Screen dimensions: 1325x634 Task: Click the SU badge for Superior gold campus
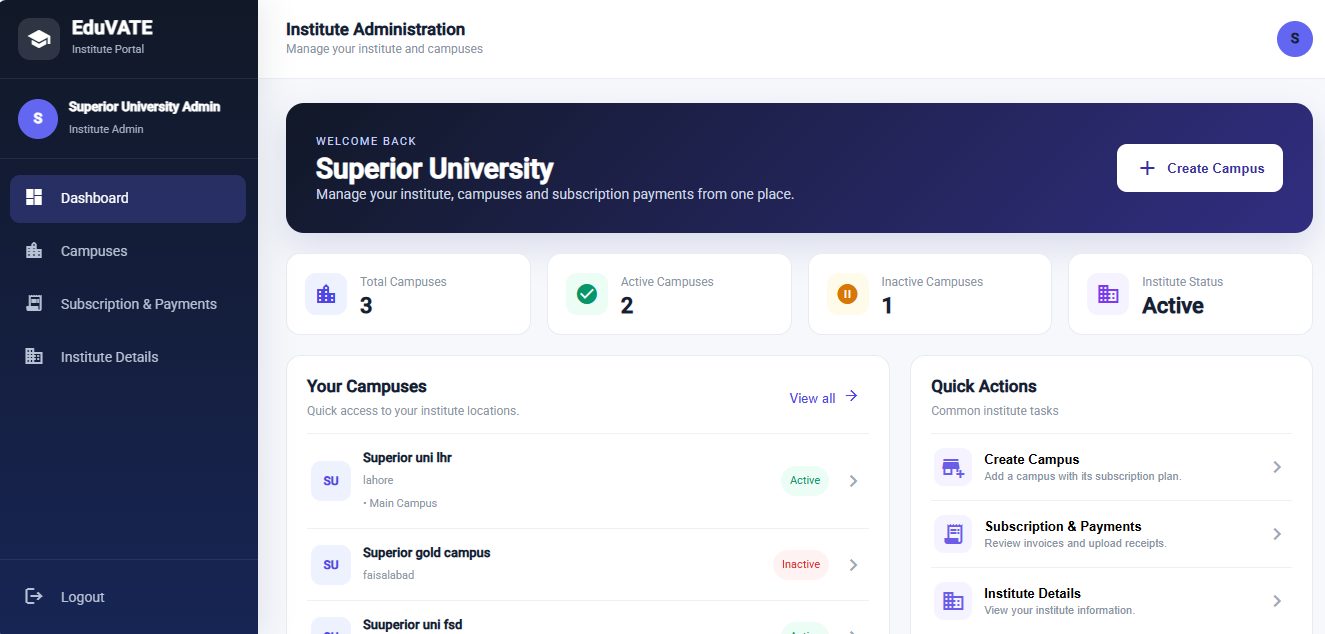point(331,565)
